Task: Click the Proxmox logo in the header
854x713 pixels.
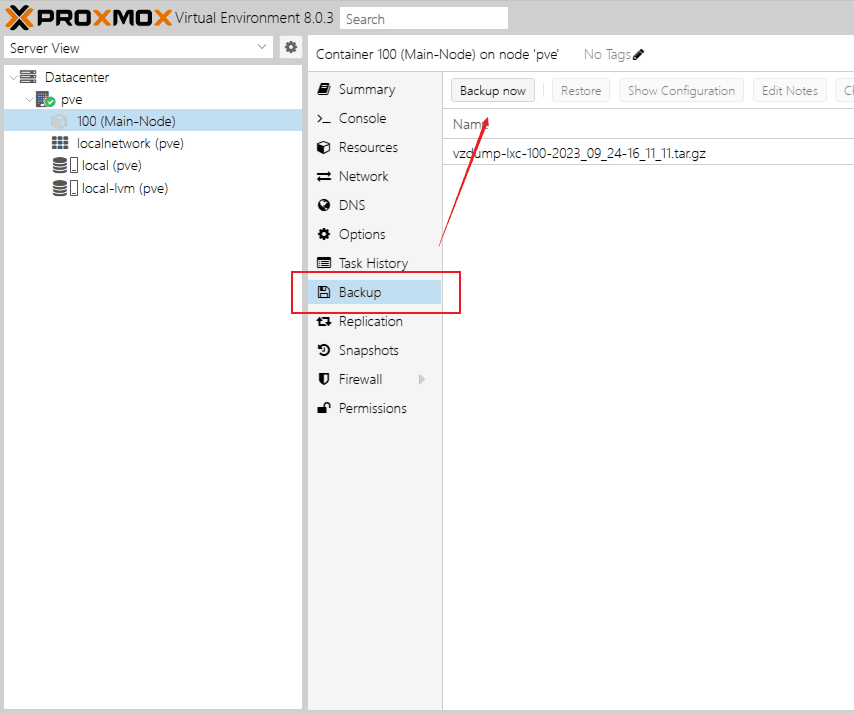Action: coord(88,18)
